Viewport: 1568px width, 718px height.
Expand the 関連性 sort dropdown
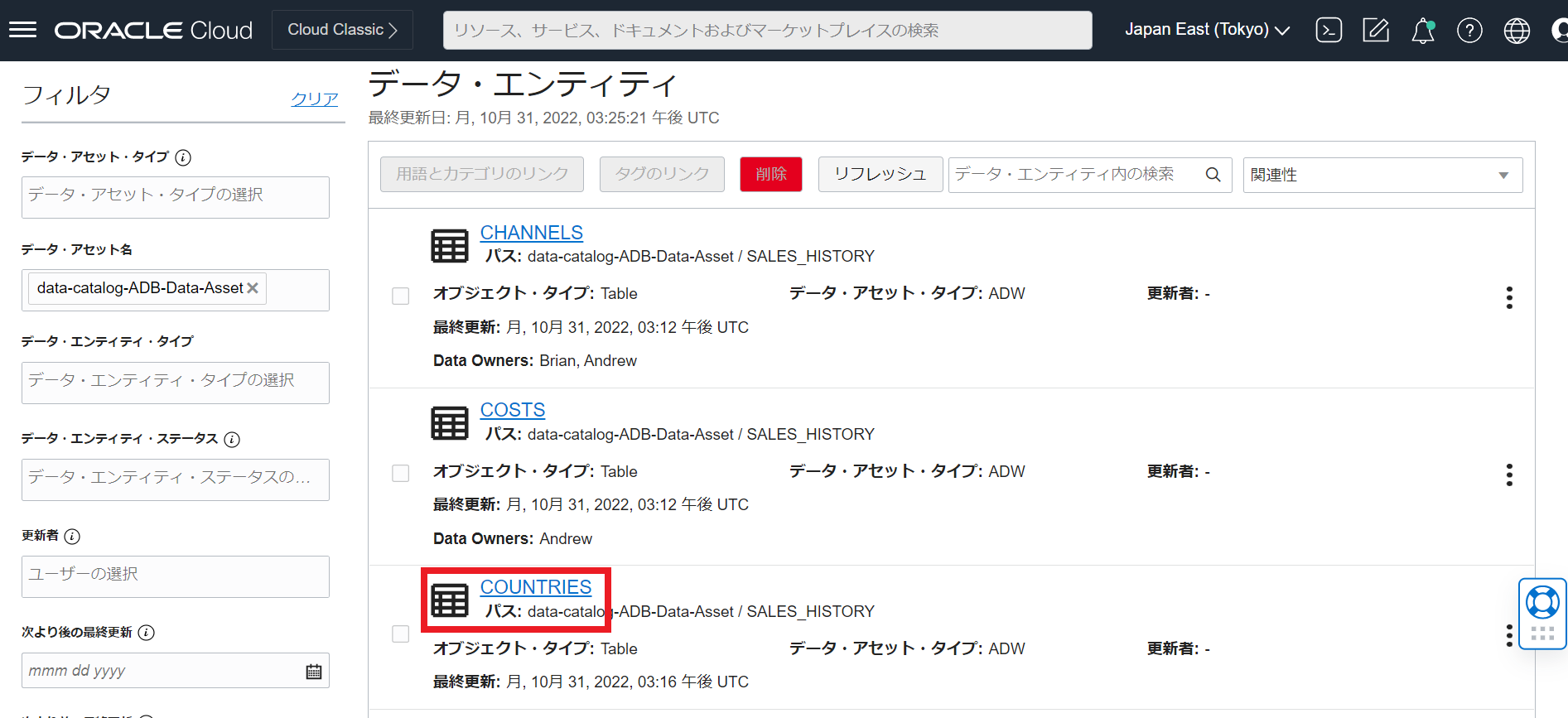[x=1382, y=176]
